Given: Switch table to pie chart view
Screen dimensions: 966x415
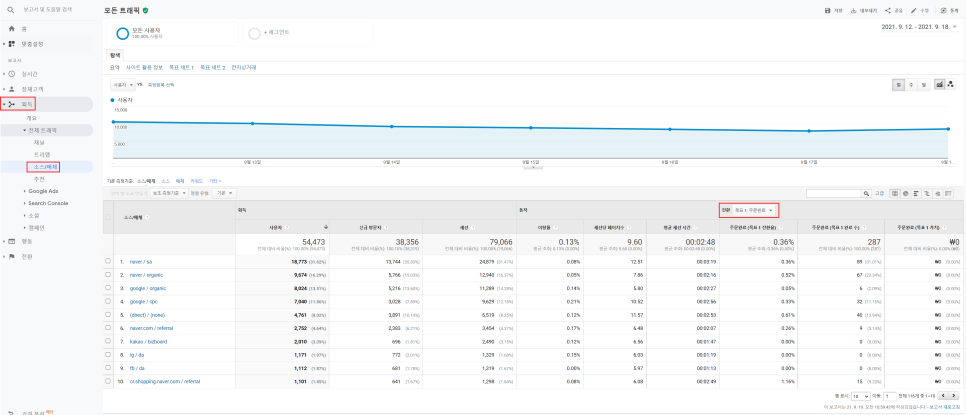Looking at the screenshot, I should (905, 193).
